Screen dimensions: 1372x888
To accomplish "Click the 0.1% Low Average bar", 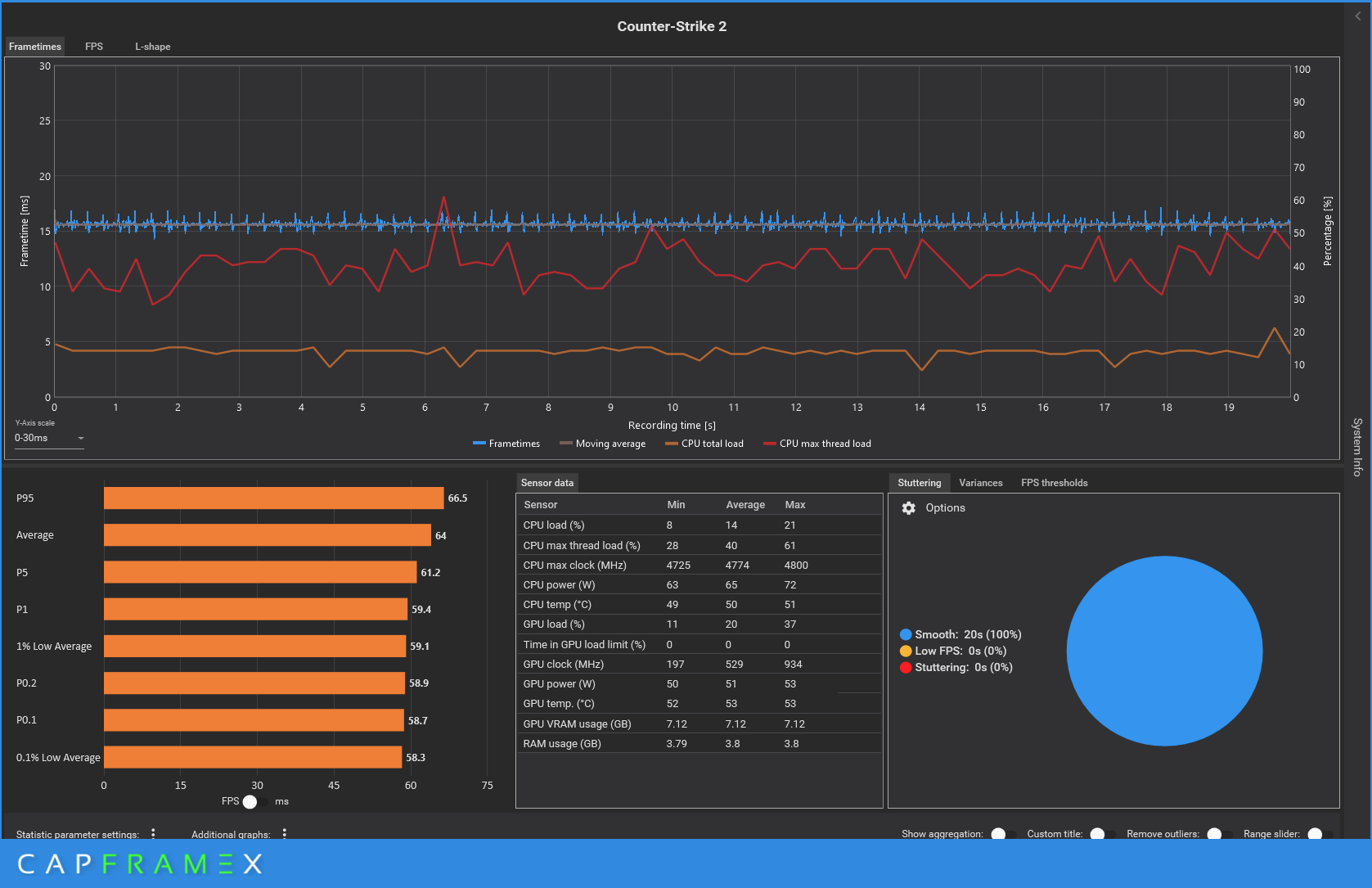I will point(253,757).
